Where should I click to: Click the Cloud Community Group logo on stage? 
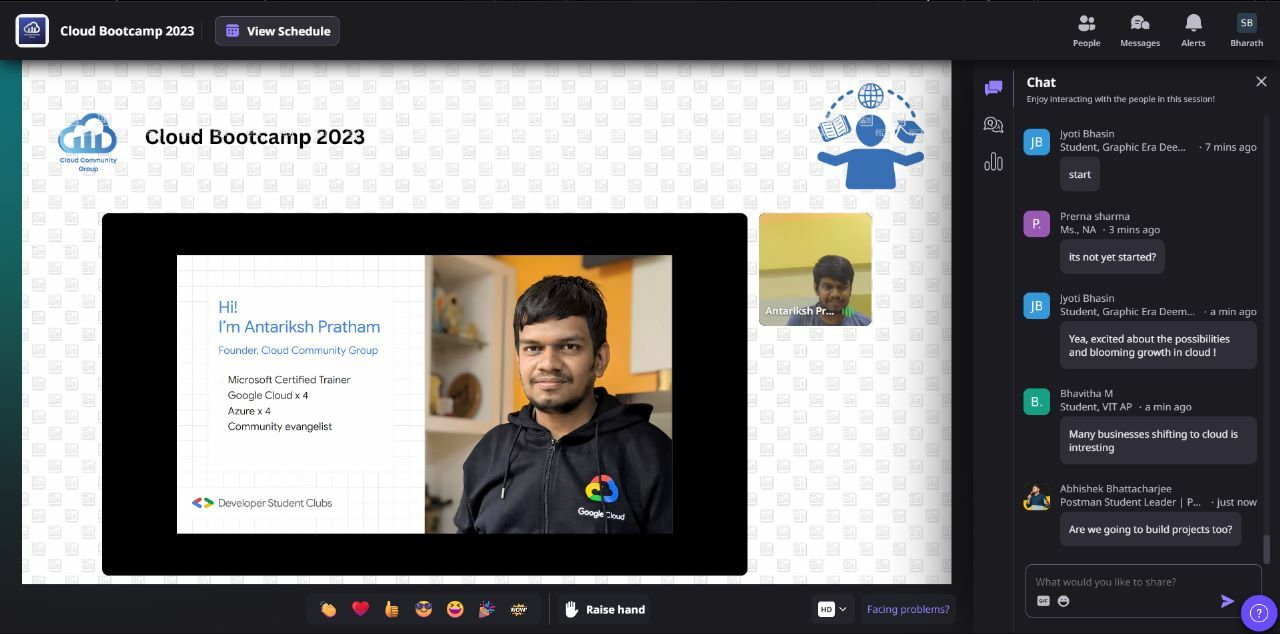(88, 142)
